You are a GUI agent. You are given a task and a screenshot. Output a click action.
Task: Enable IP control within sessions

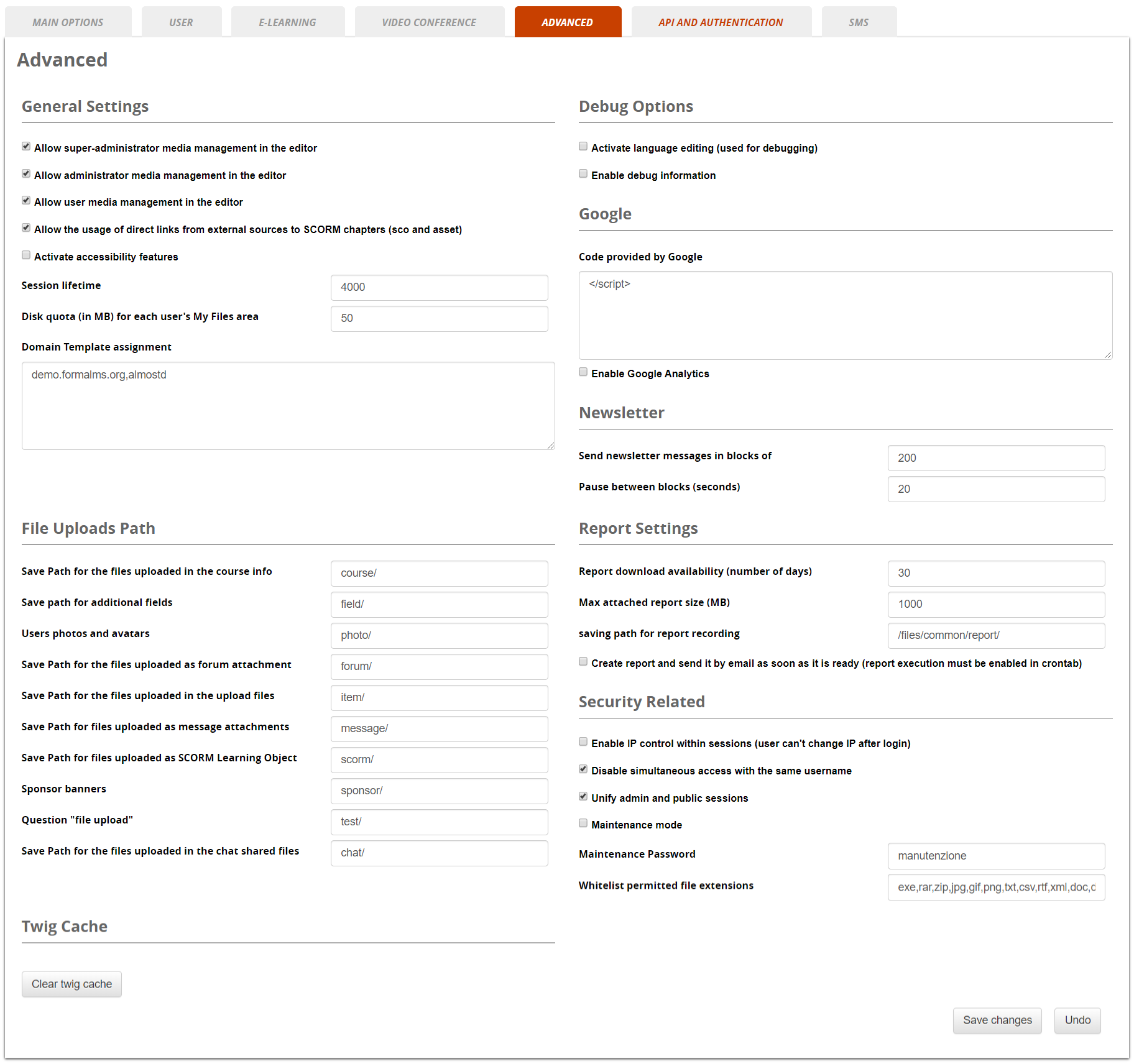[583, 741]
